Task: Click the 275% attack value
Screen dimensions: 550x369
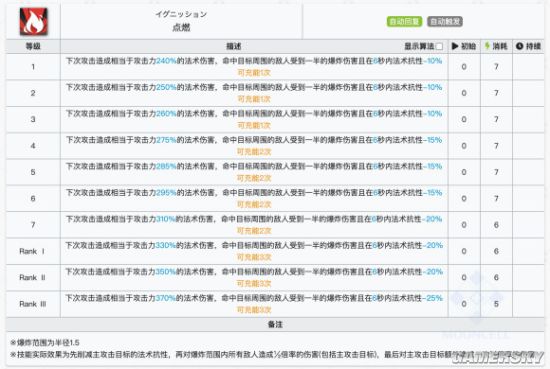Action: [166, 140]
